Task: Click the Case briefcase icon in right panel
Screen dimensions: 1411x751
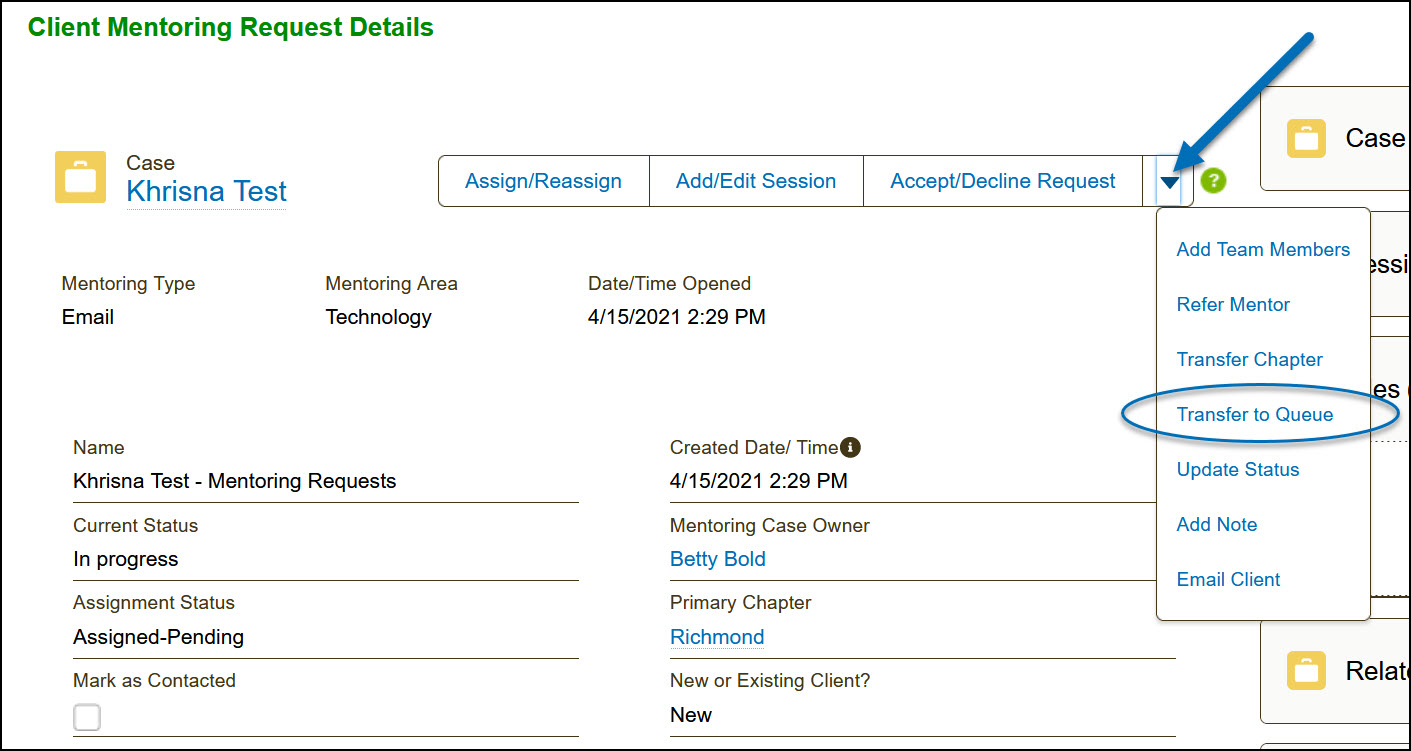Action: [x=1306, y=139]
